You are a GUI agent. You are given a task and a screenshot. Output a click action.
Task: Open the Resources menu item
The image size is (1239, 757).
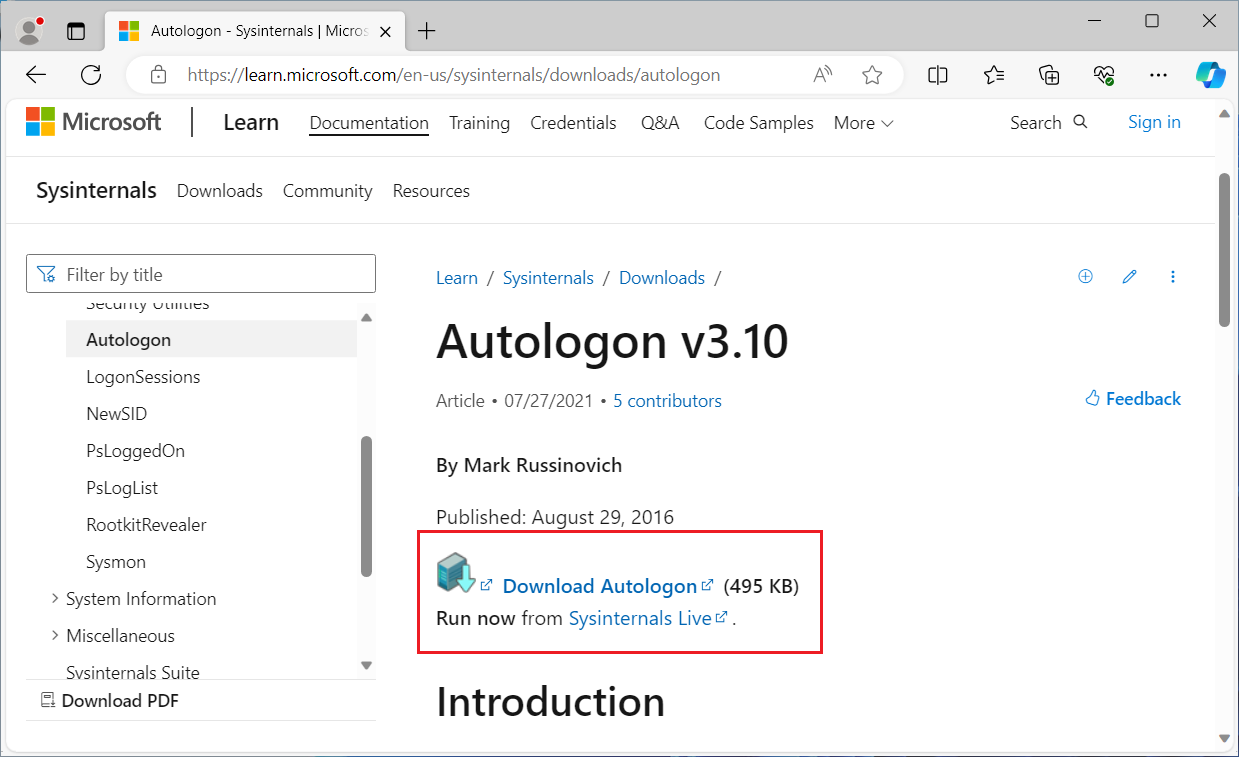pyautogui.click(x=431, y=191)
